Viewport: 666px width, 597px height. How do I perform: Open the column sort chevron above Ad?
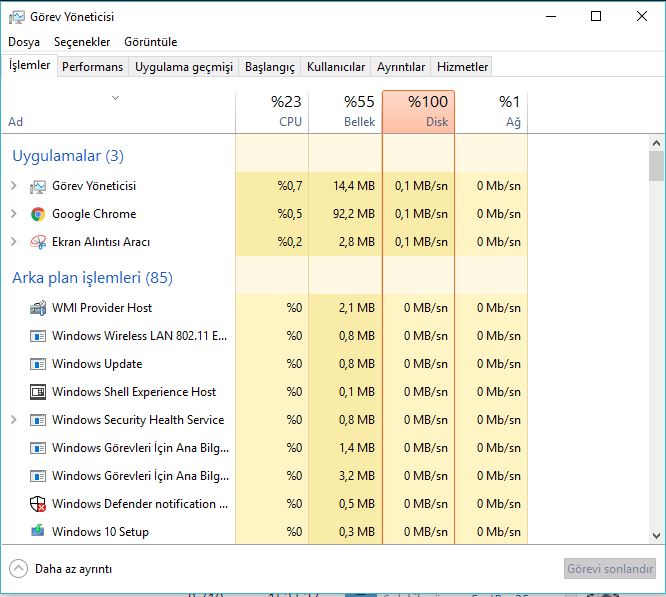point(116,98)
